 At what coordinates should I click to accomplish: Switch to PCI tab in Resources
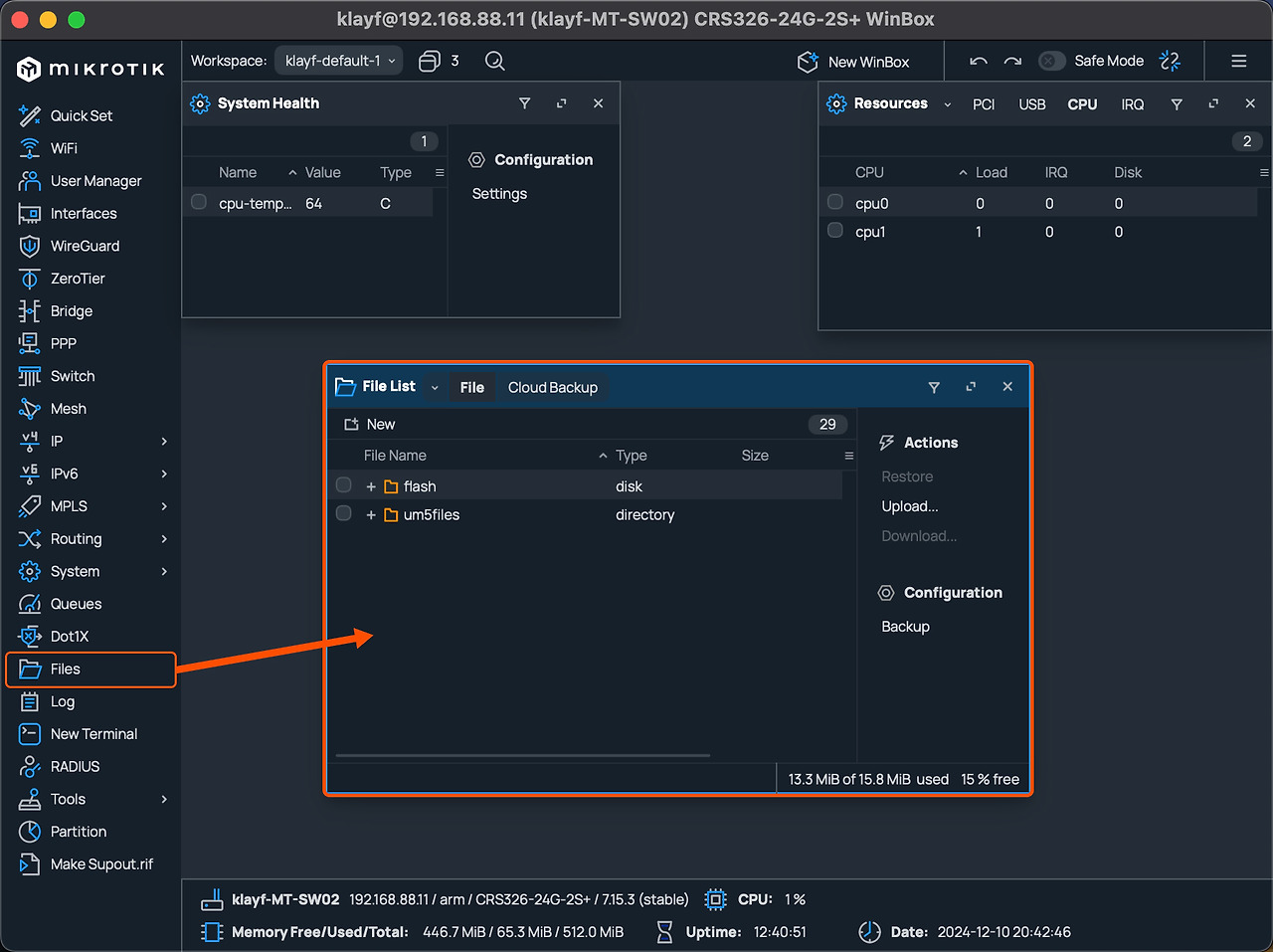pyautogui.click(x=984, y=104)
